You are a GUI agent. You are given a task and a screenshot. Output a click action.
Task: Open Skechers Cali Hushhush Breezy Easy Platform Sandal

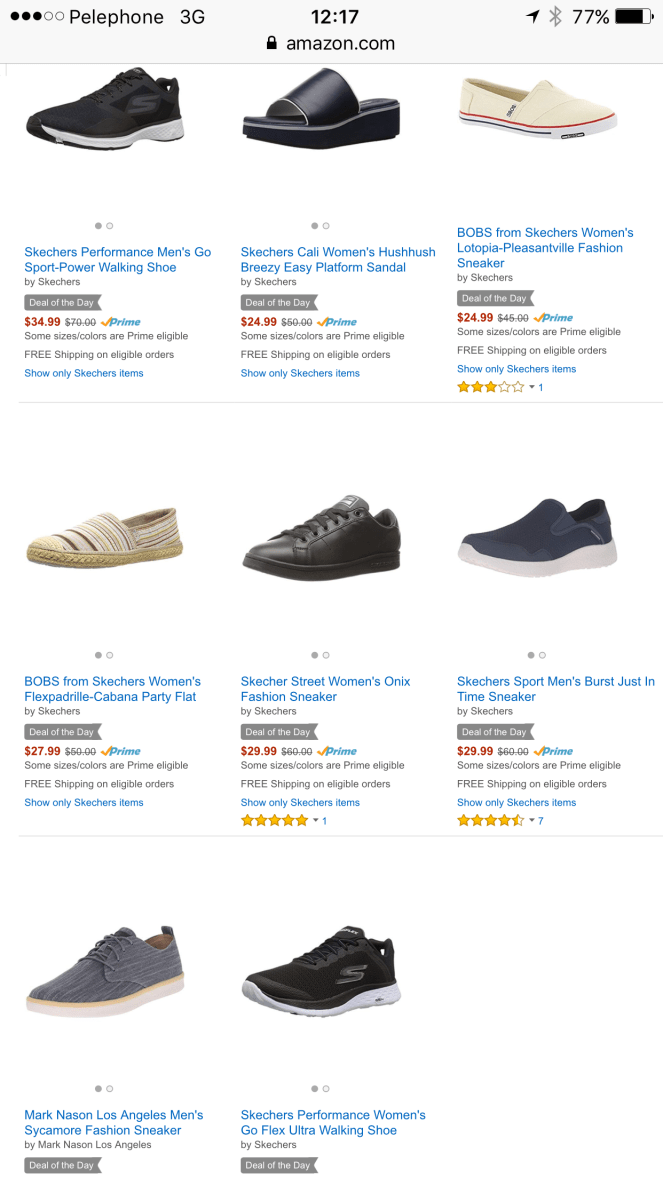coord(337,260)
